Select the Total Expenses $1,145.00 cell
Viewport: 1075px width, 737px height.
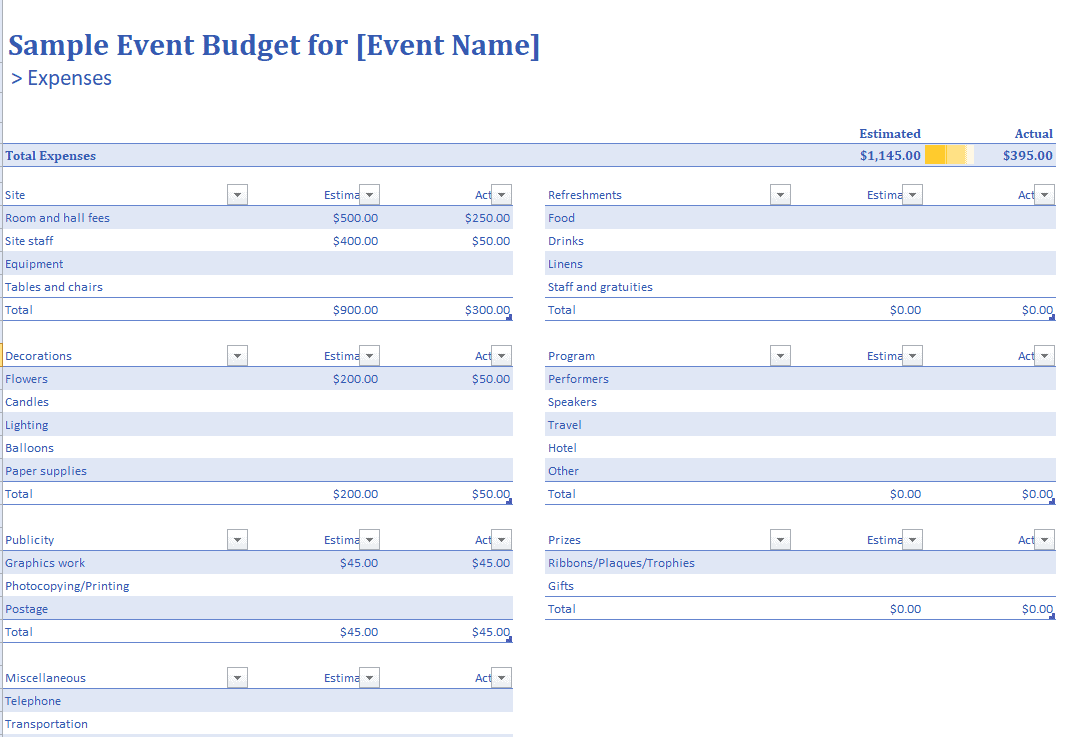[890, 156]
